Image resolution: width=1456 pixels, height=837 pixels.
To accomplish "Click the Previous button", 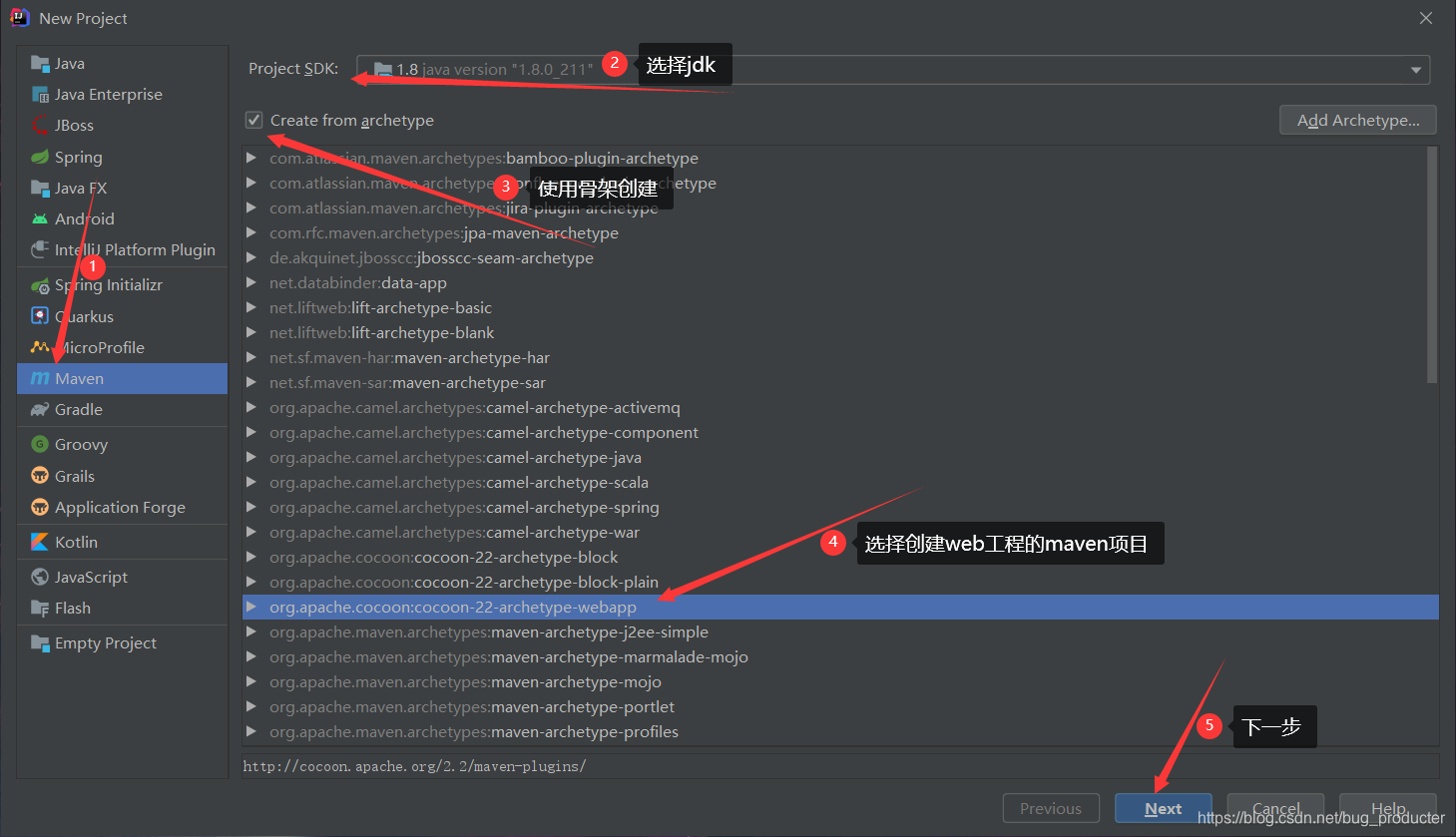I will click(1051, 808).
